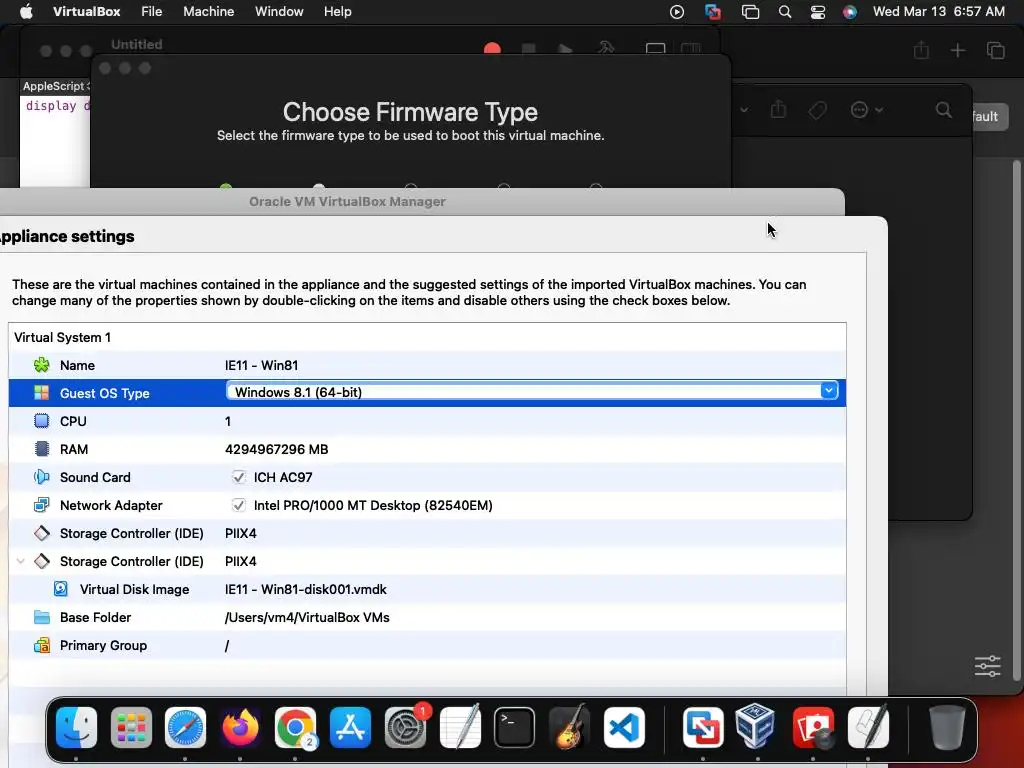Click the search icon in the Finder window

[x=943, y=110]
